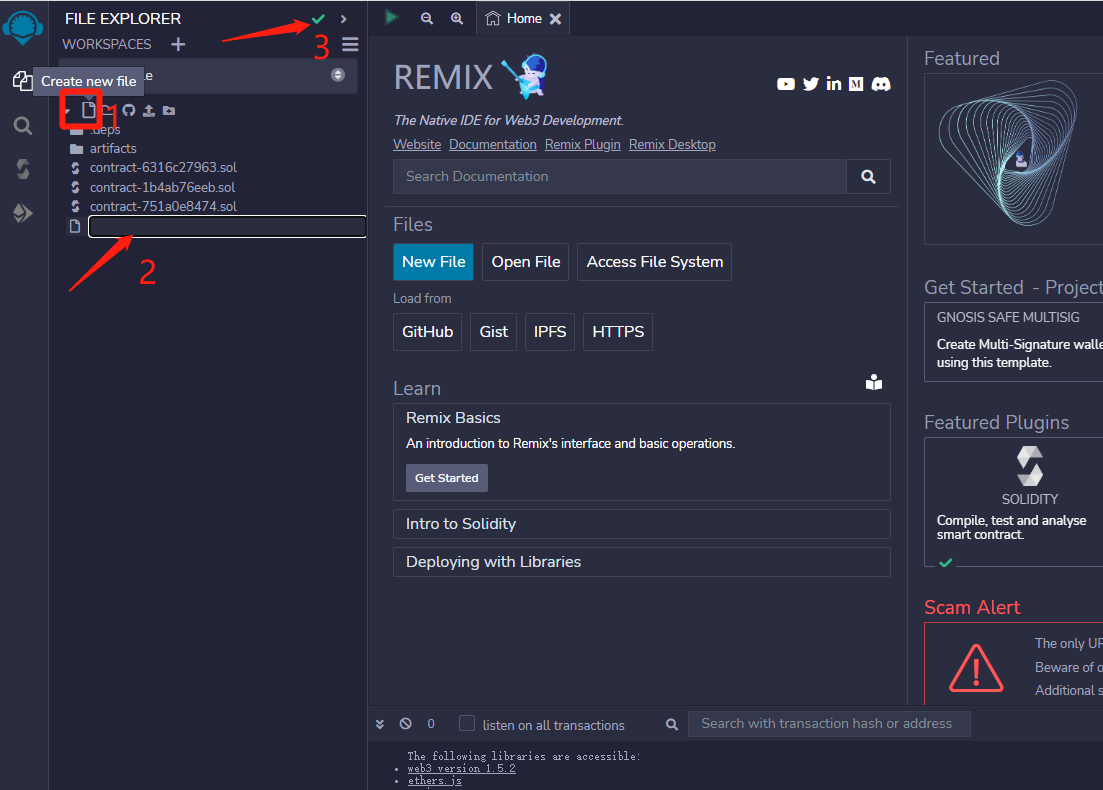
Task: Open Remix LinkedIn icon
Action: coord(834,84)
